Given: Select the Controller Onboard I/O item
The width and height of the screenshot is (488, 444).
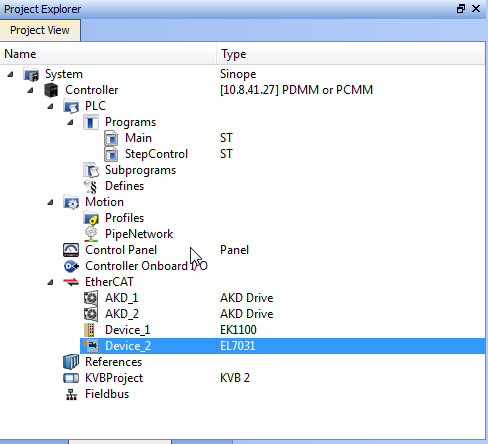Looking at the screenshot, I should 146,266.
